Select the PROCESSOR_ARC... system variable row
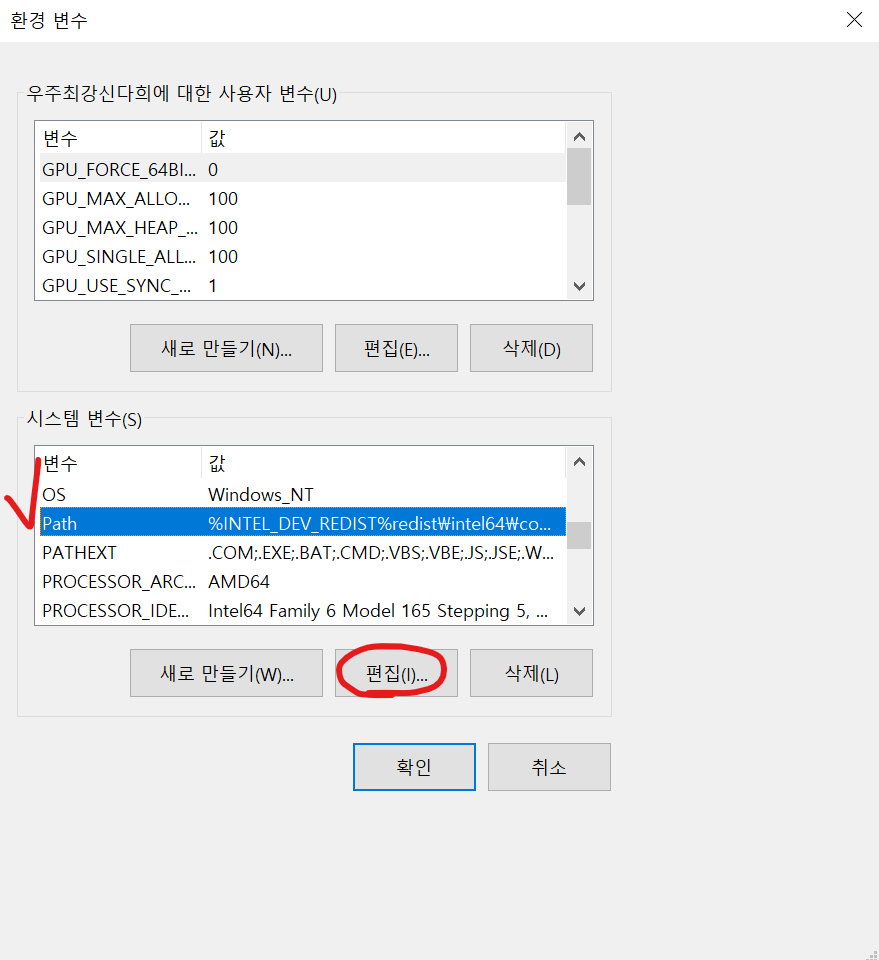This screenshot has height=960, width=879. 302,581
